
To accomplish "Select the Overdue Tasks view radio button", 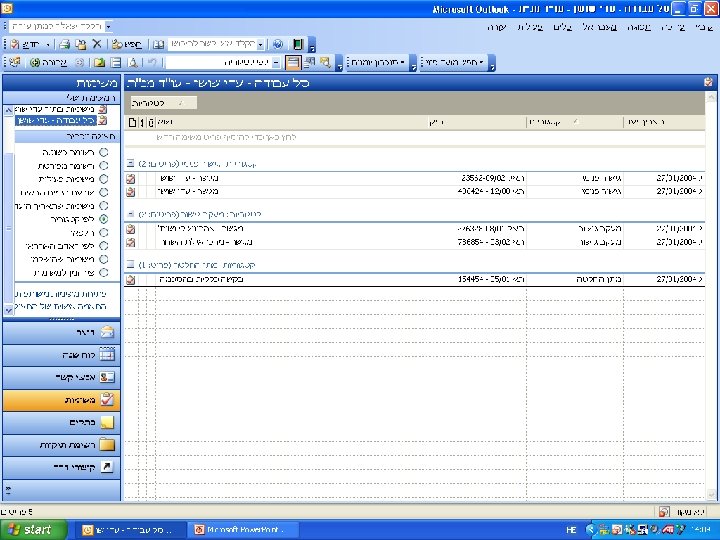I will (104, 206).
